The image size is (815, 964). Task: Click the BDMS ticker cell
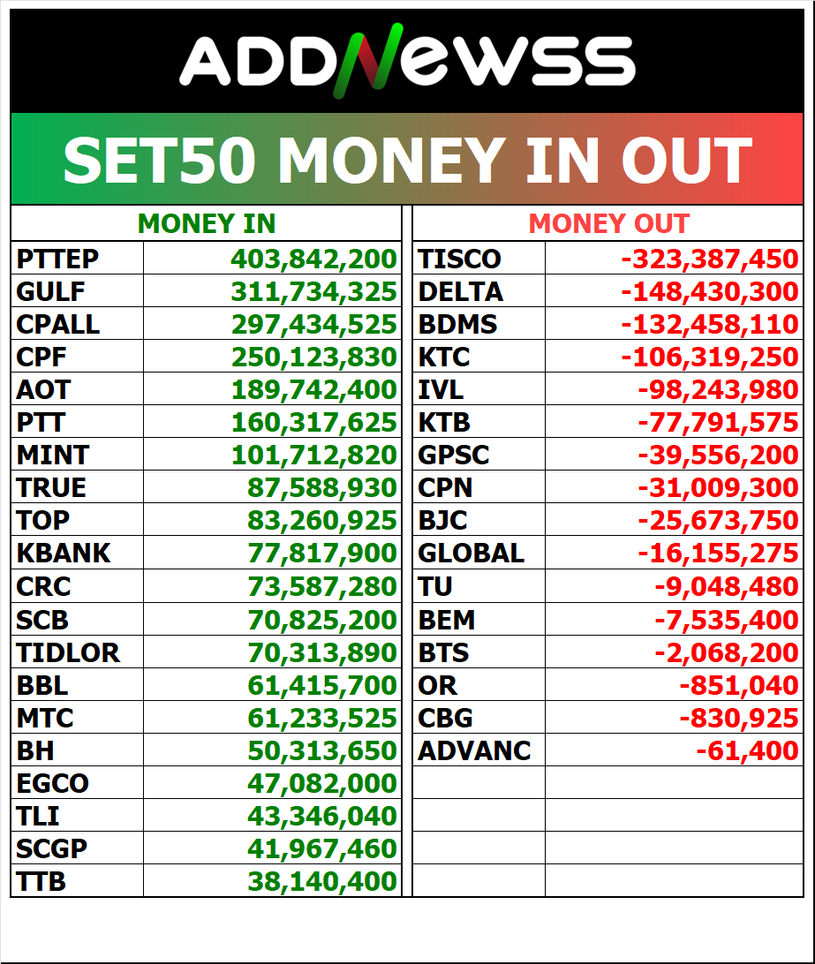tap(457, 325)
